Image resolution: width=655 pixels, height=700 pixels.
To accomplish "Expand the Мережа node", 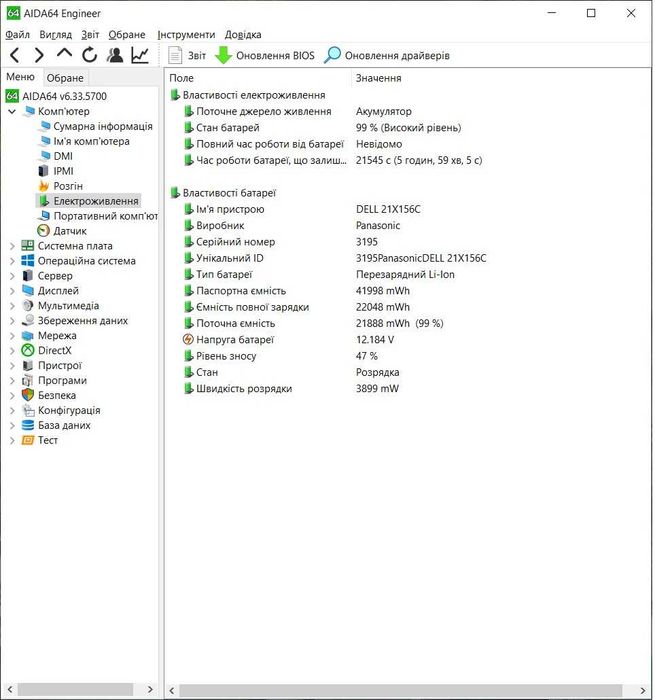I will click(12, 336).
